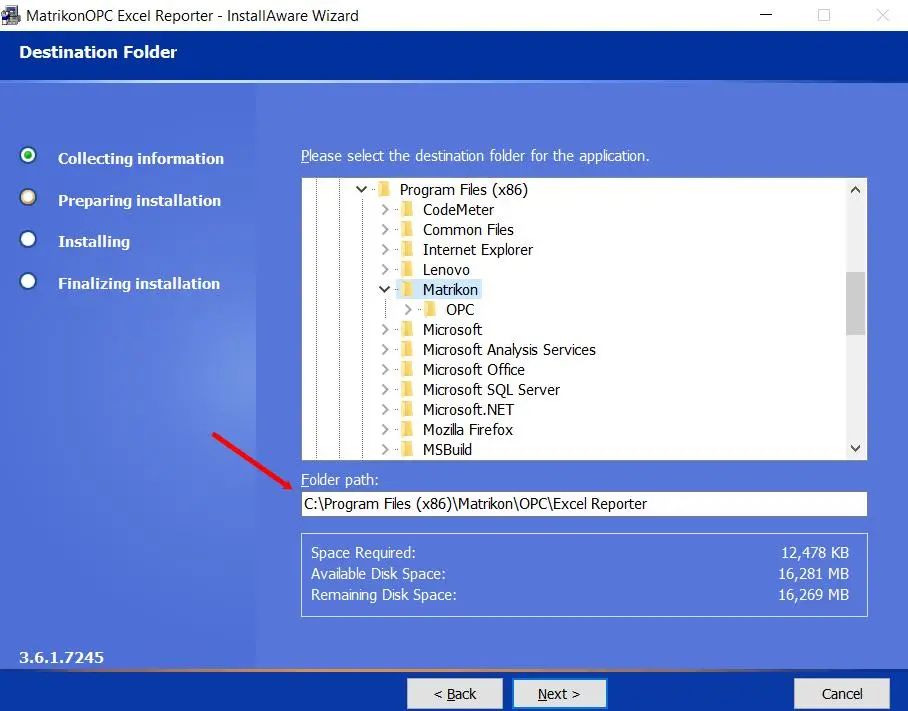Click the version number 3.6.1.7245
This screenshot has width=908, height=711.
[61, 658]
